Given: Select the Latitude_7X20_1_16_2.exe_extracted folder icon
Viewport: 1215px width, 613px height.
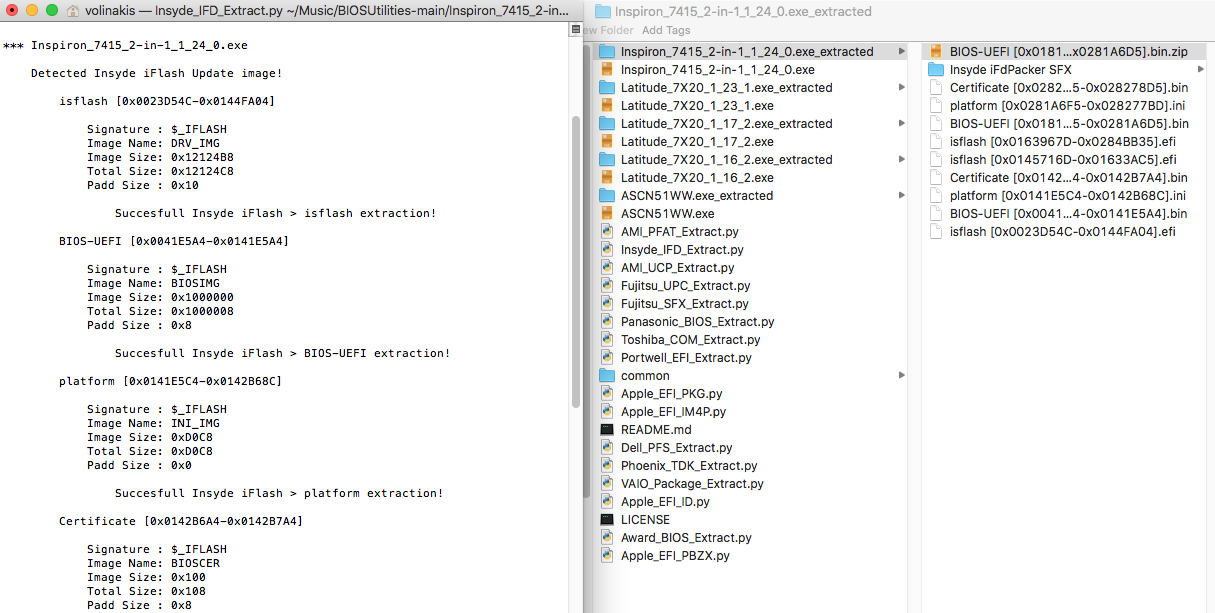Looking at the screenshot, I should point(607,160).
